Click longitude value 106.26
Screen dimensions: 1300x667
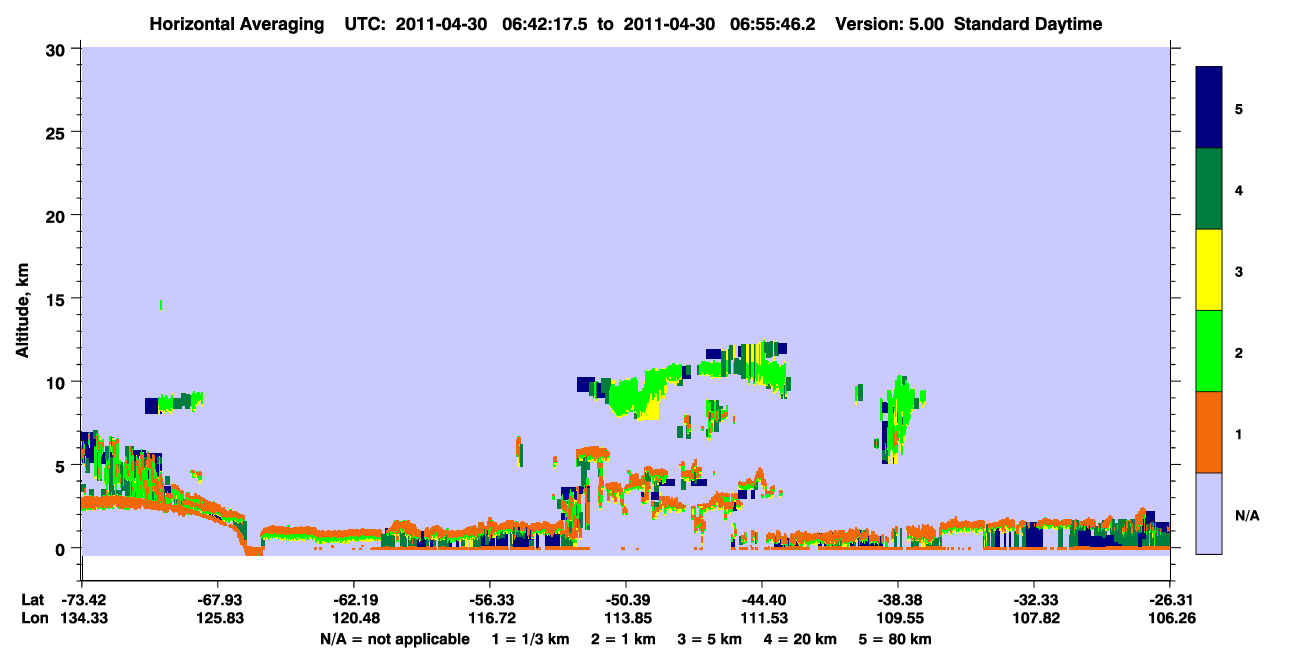coord(1171,619)
